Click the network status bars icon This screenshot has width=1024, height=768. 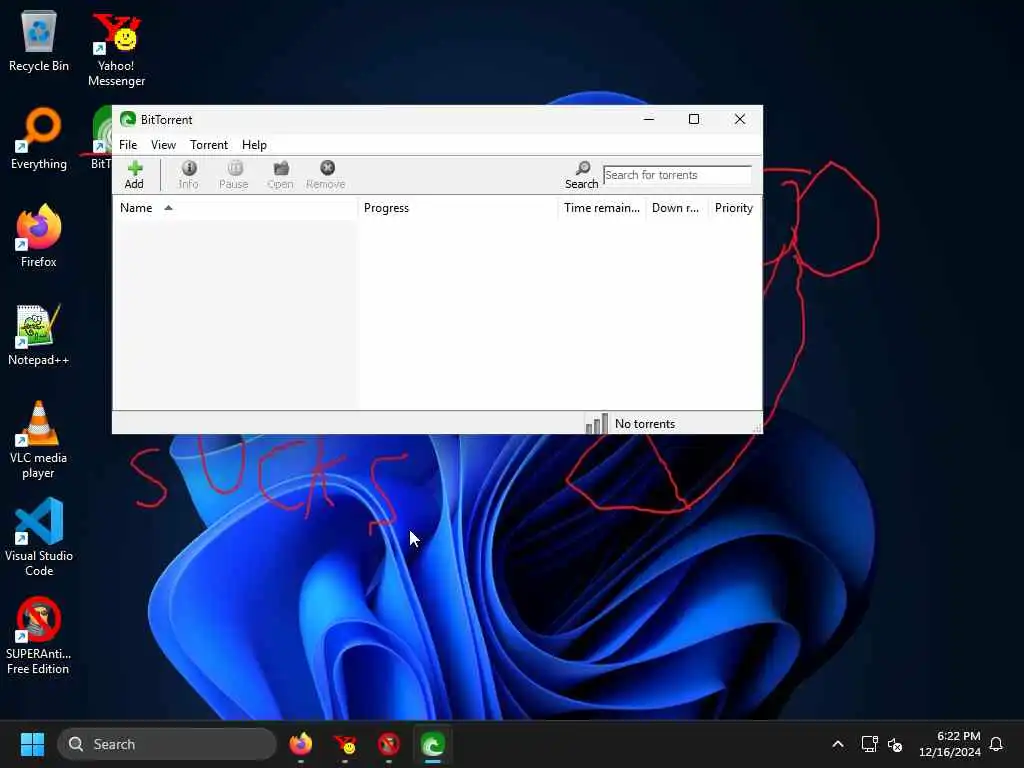596,423
